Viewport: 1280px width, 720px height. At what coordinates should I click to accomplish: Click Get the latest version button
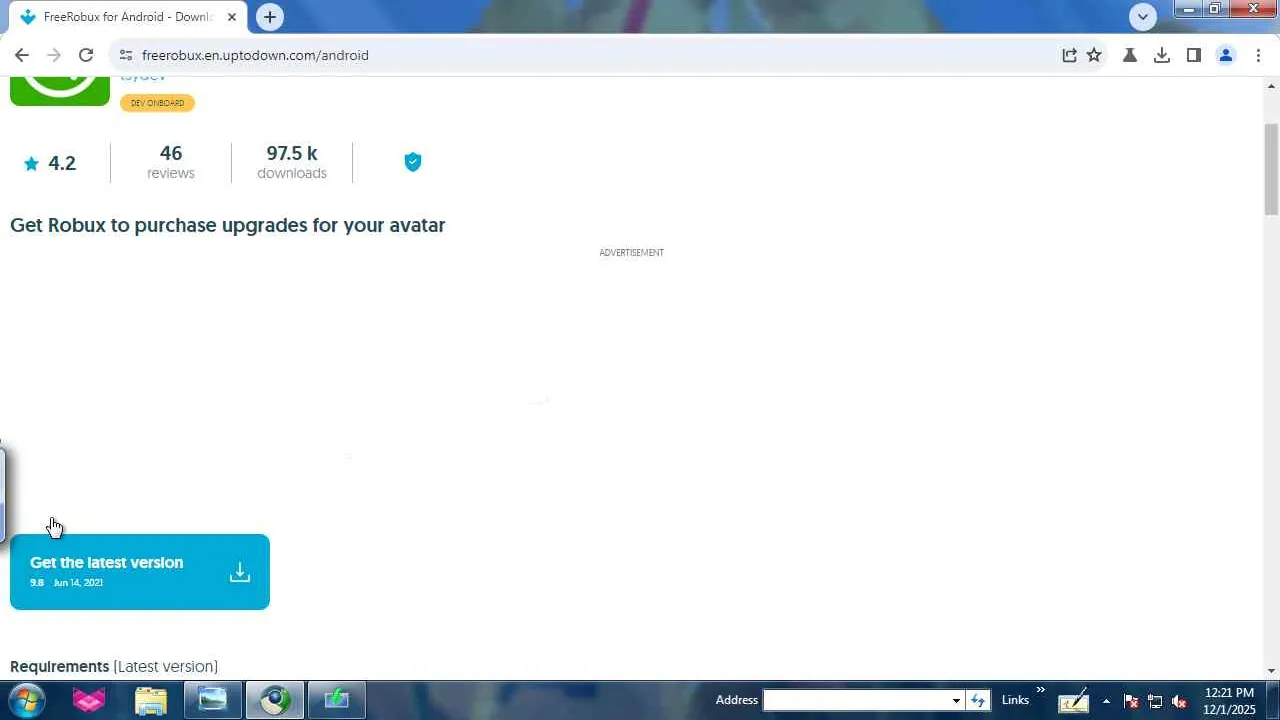click(140, 572)
